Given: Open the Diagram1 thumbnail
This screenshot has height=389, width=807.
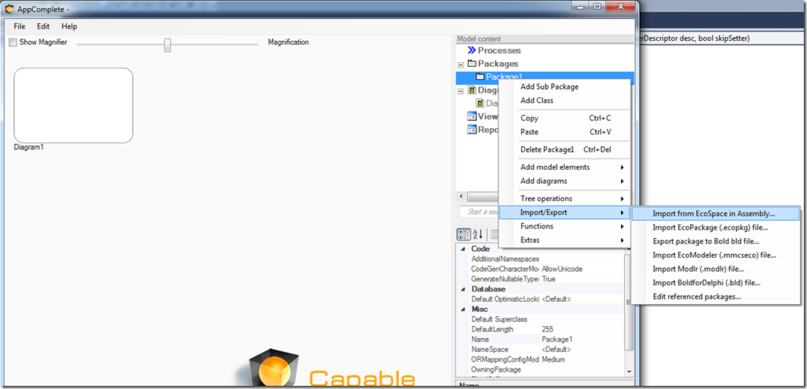Looking at the screenshot, I should coord(73,105).
